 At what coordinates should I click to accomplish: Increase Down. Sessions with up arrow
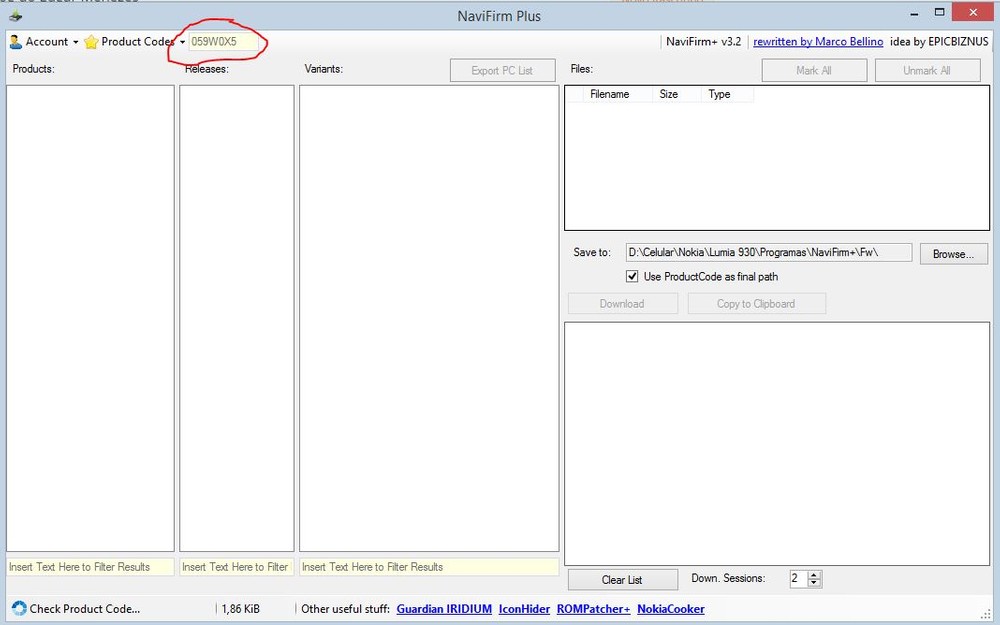(814, 575)
